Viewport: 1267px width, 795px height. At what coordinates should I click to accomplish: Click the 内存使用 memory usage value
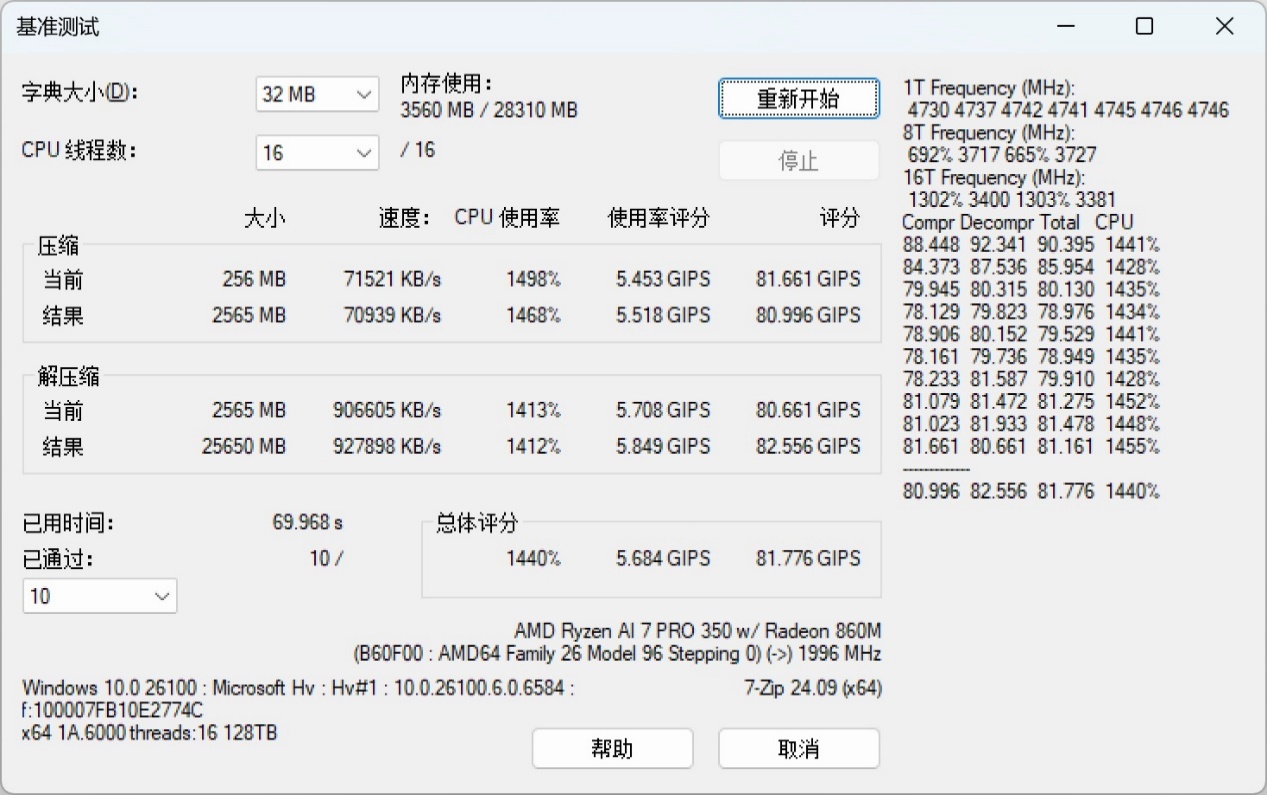[488, 110]
